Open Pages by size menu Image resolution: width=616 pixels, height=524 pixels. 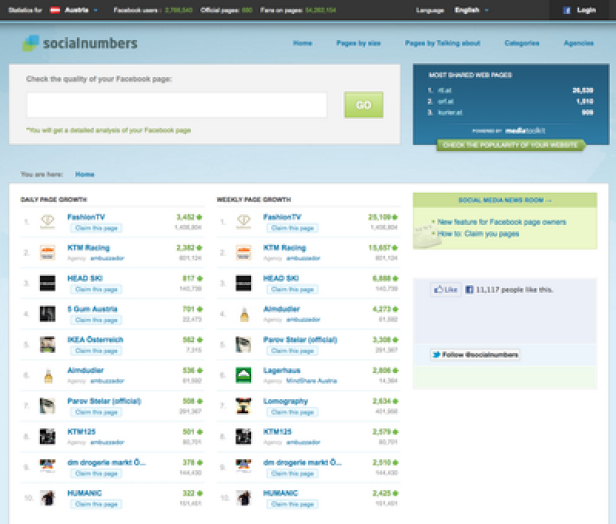(x=358, y=43)
